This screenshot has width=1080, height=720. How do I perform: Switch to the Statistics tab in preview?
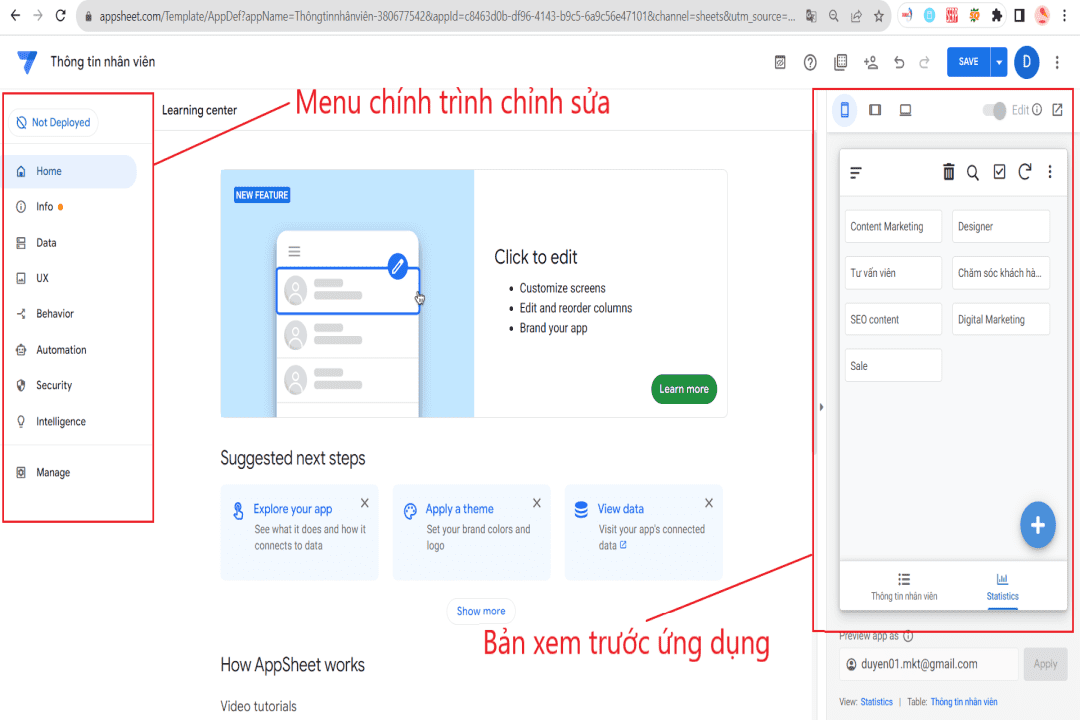pyautogui.click(x=1002, y=587)
